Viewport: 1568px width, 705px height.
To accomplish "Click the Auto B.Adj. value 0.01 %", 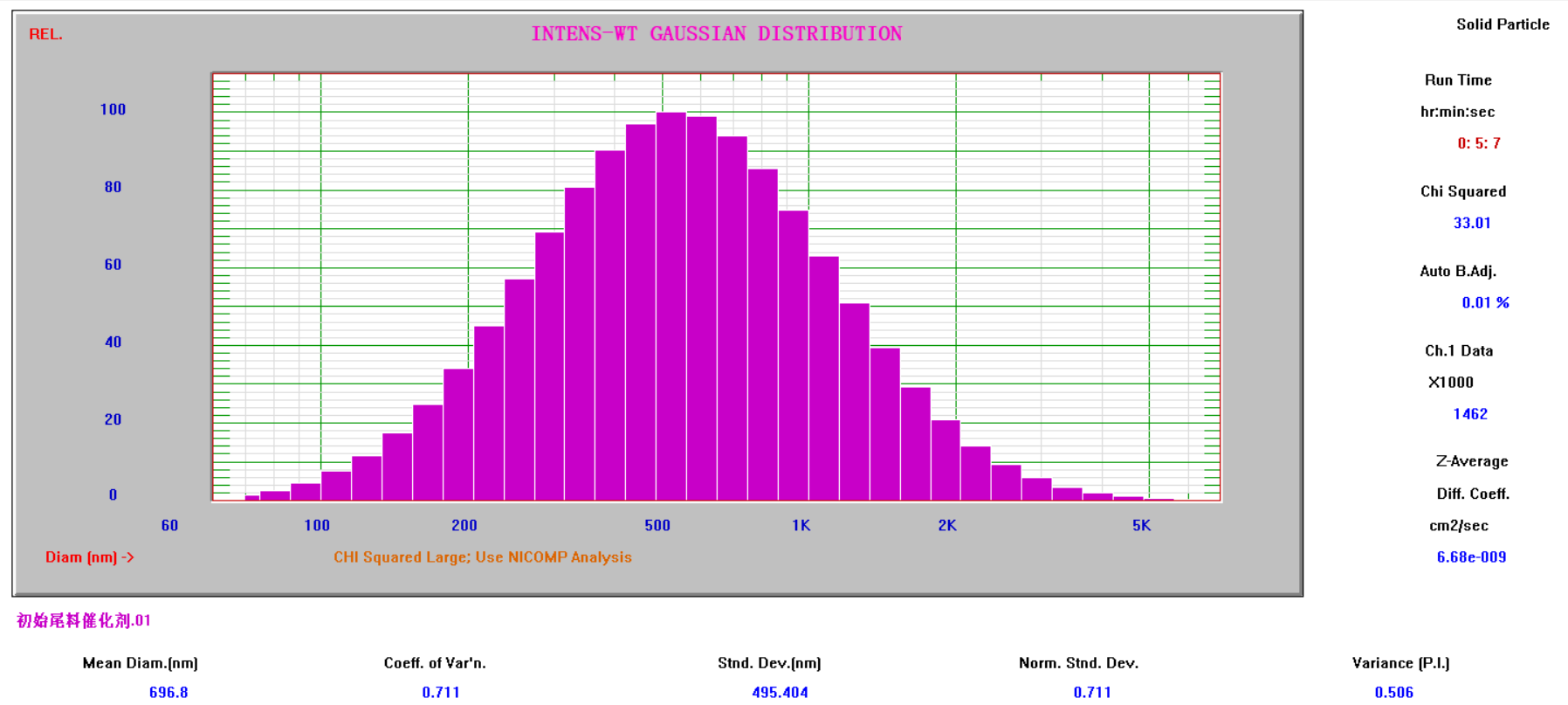I will (x=1484, y=302).
